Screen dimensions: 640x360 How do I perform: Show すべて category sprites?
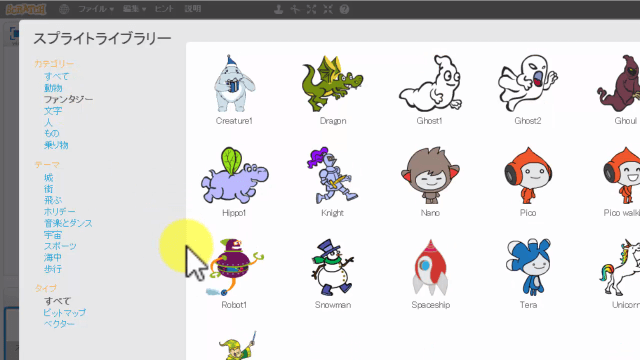[x=57, y=76]
